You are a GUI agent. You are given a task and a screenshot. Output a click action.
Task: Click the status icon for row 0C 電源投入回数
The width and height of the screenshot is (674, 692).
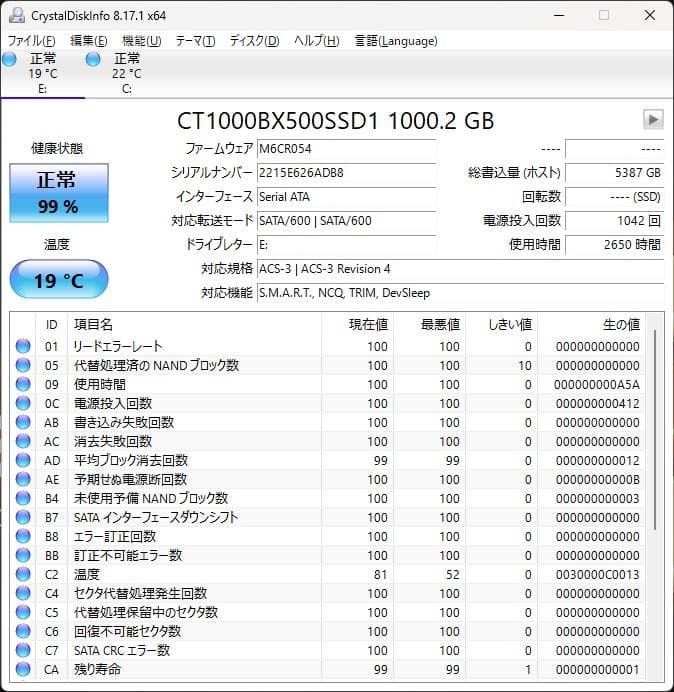[x=23, y=403]
